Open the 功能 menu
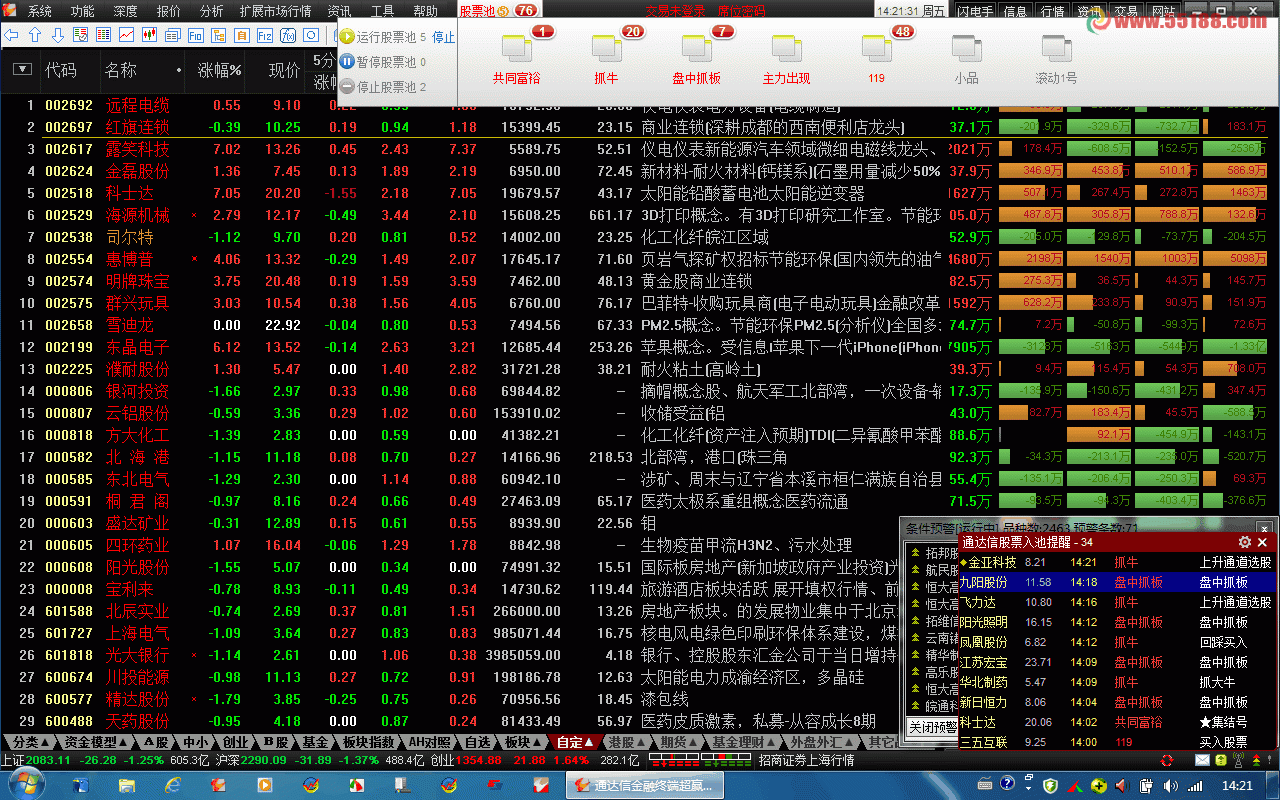The width and height of the screenshot is (1280, 800). coord(83,11)
